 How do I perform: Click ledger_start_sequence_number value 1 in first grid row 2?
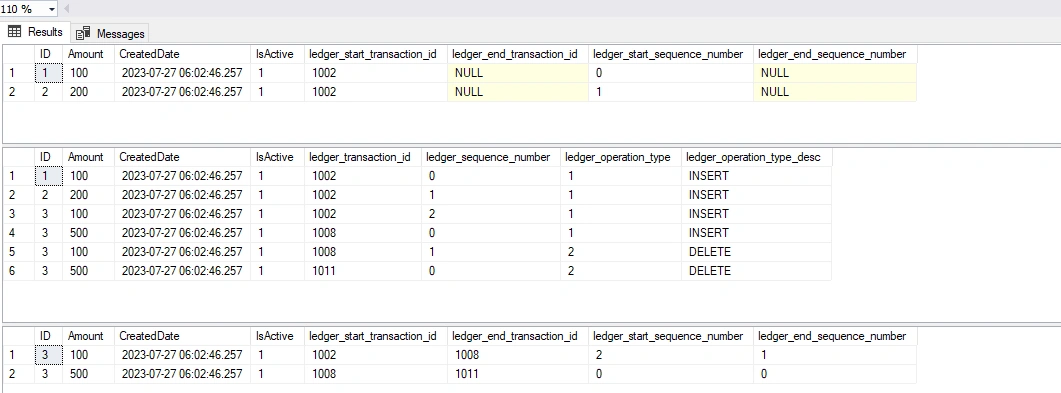[x=671, y=92]
